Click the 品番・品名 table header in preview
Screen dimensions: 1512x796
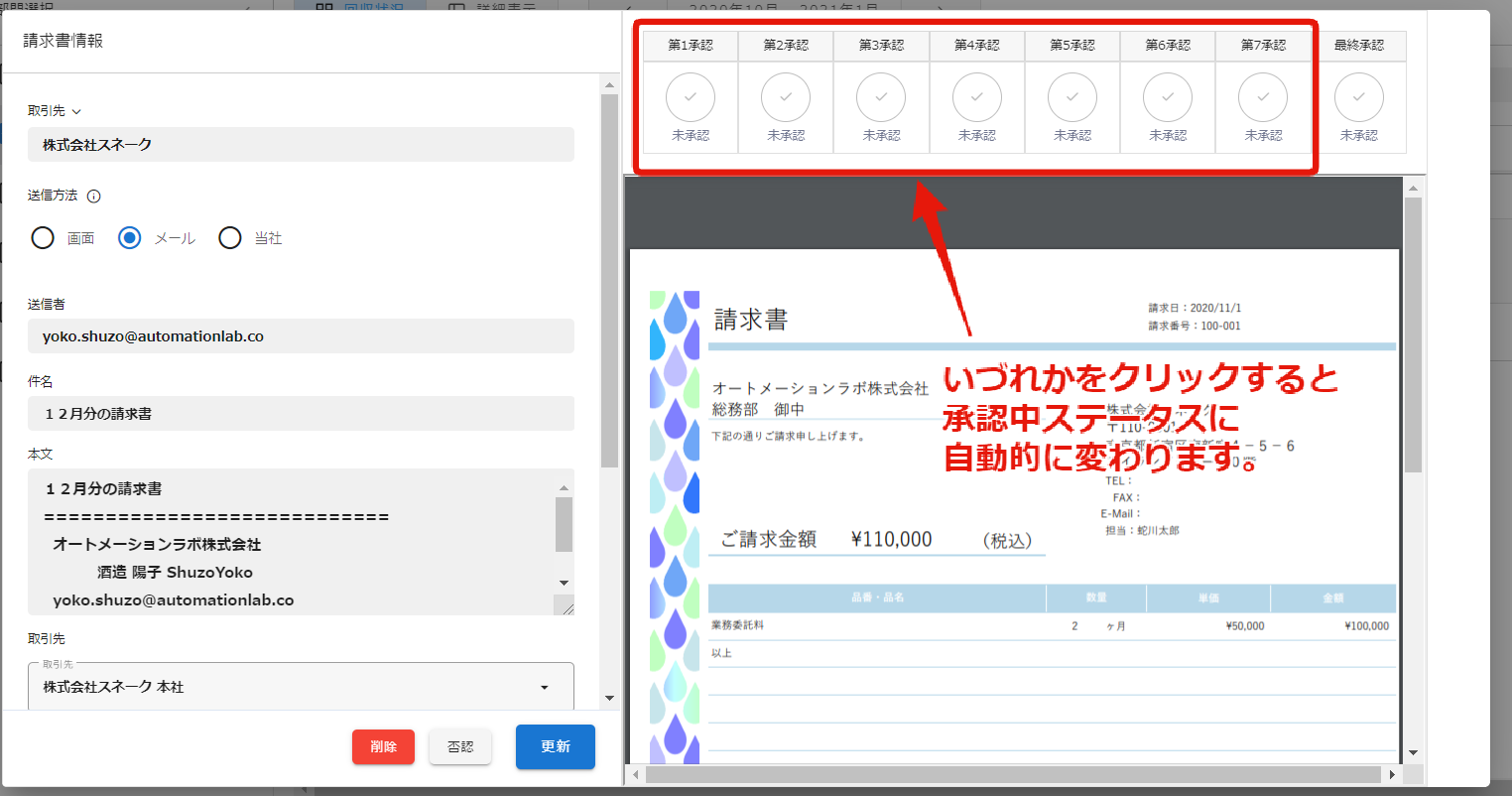pyautogui.click(x=878, y=597)
